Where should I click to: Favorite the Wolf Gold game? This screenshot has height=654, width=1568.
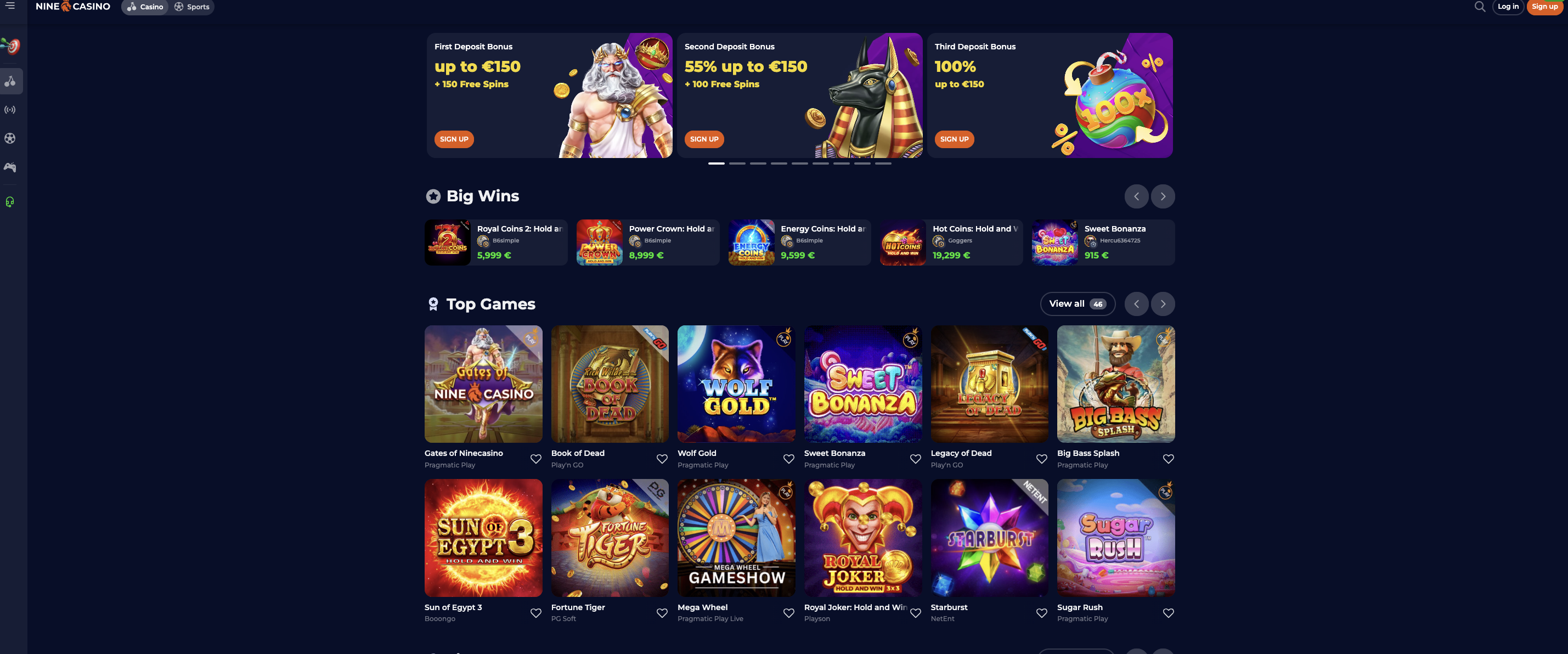(x=788, y=459)
